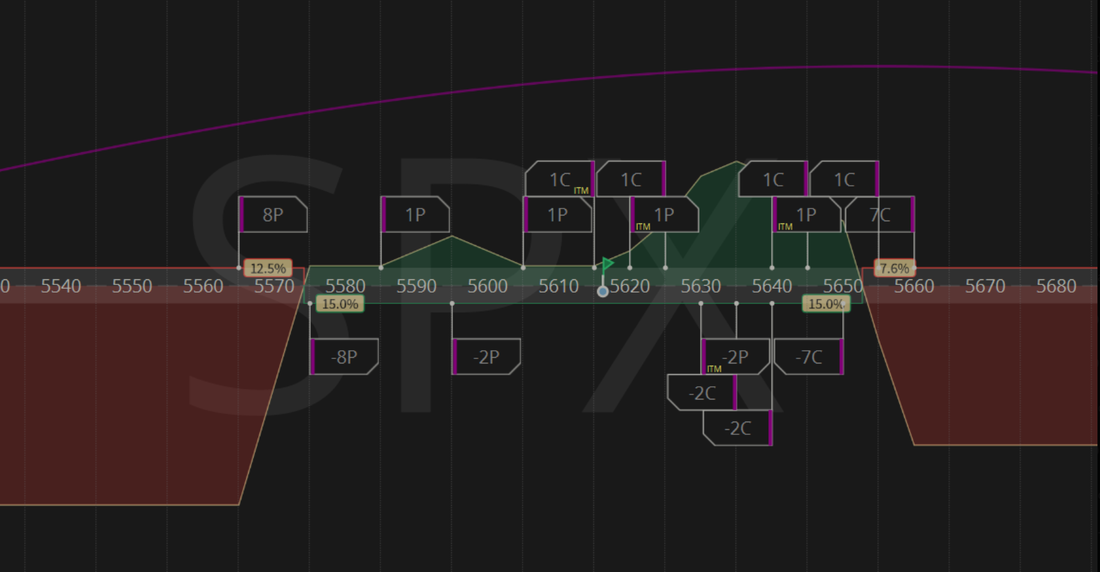Screen dimensions: 1100x572
Task: Click the -2P short put flag at 5595
Action: click(486, 357)
